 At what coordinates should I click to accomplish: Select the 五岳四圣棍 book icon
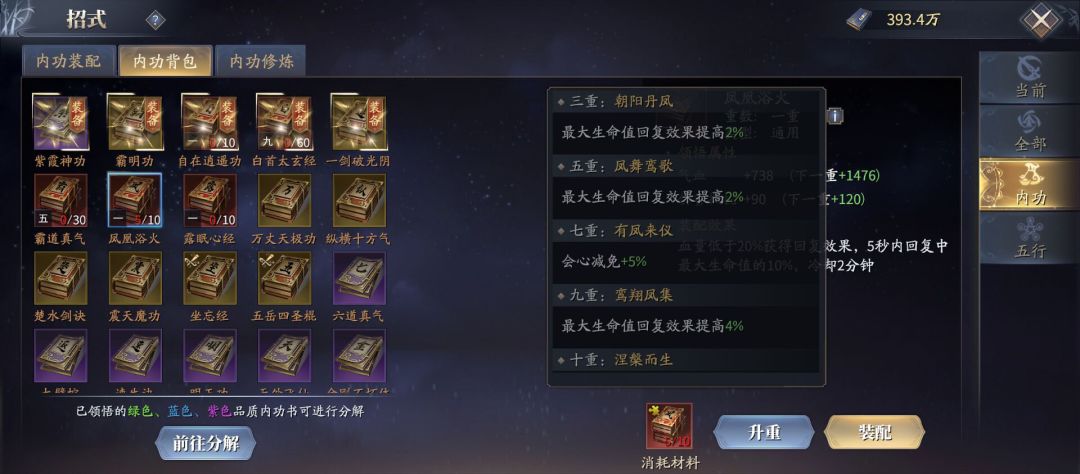pyautogui.click(x=284, y=278)
